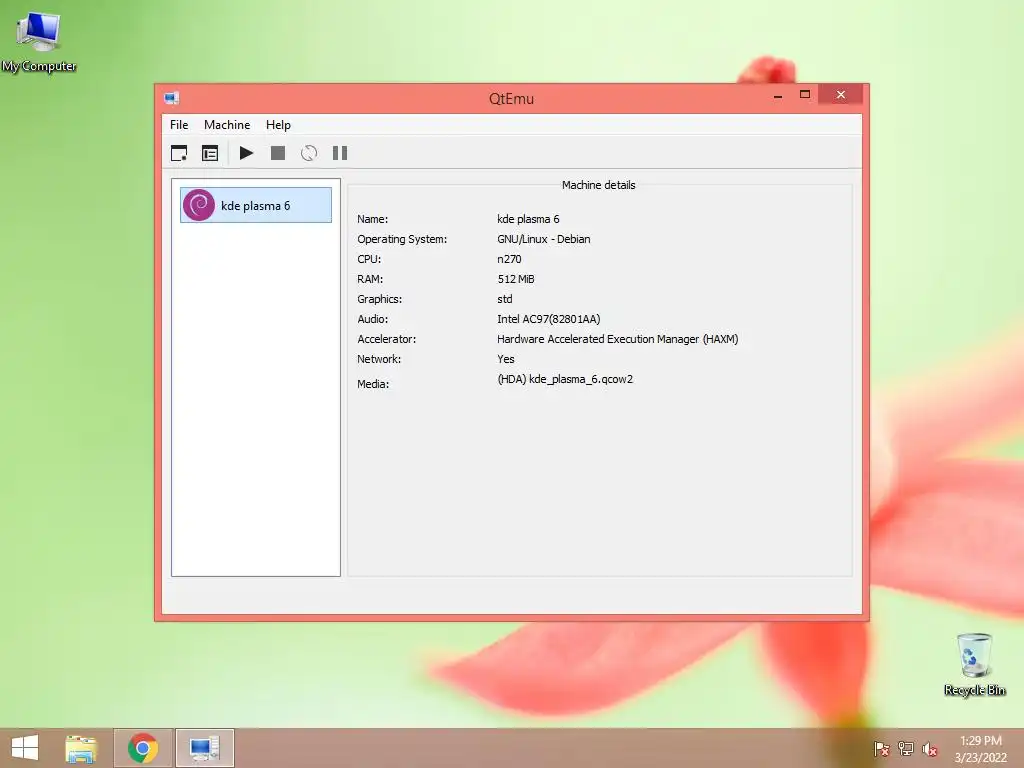
Task: Open the Recycle Bin desktop icon
Action: click(974, 664)
